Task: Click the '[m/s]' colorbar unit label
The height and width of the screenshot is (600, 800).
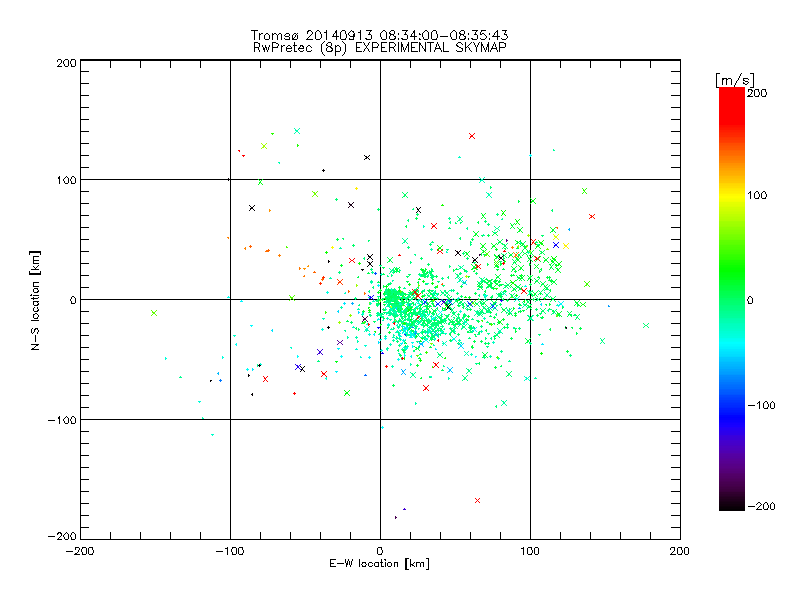Action: tap(735, 80)
